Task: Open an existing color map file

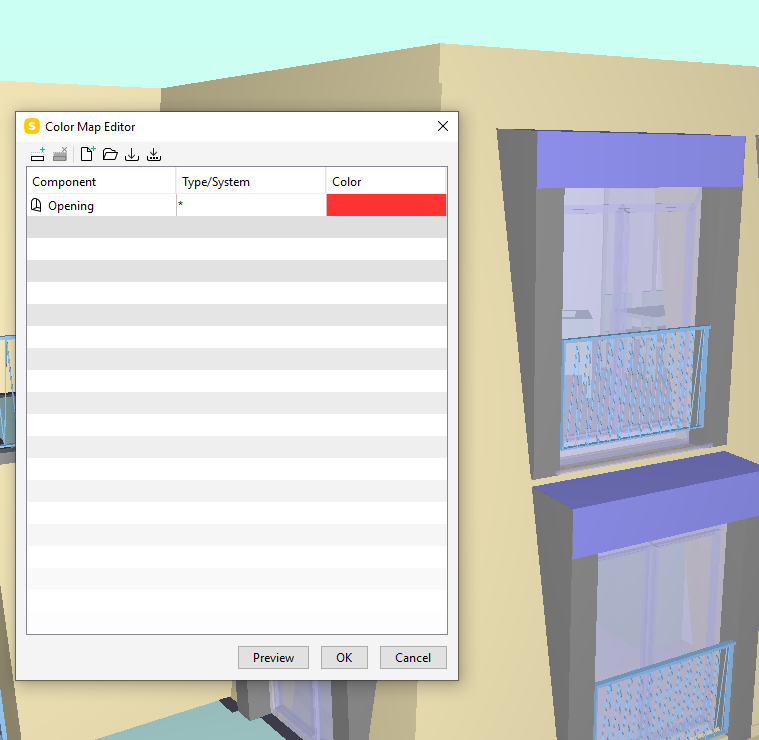Action: coord(110,154)
